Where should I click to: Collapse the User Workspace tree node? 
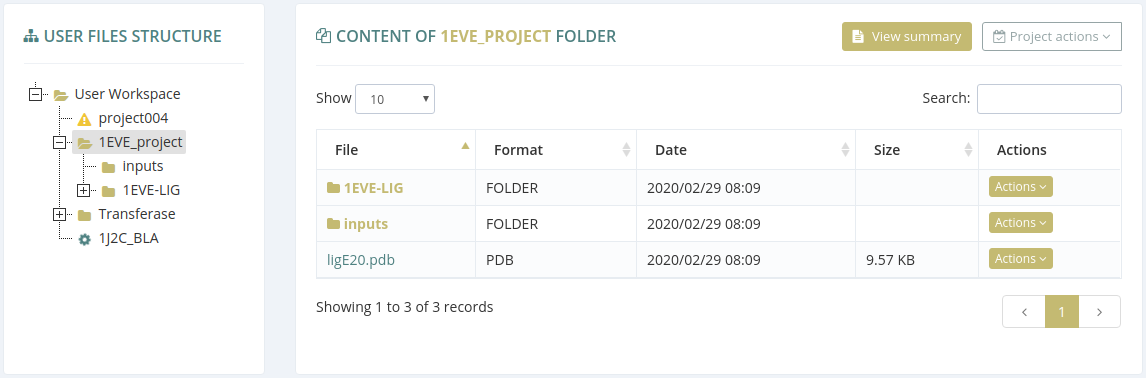coord(35,94)
